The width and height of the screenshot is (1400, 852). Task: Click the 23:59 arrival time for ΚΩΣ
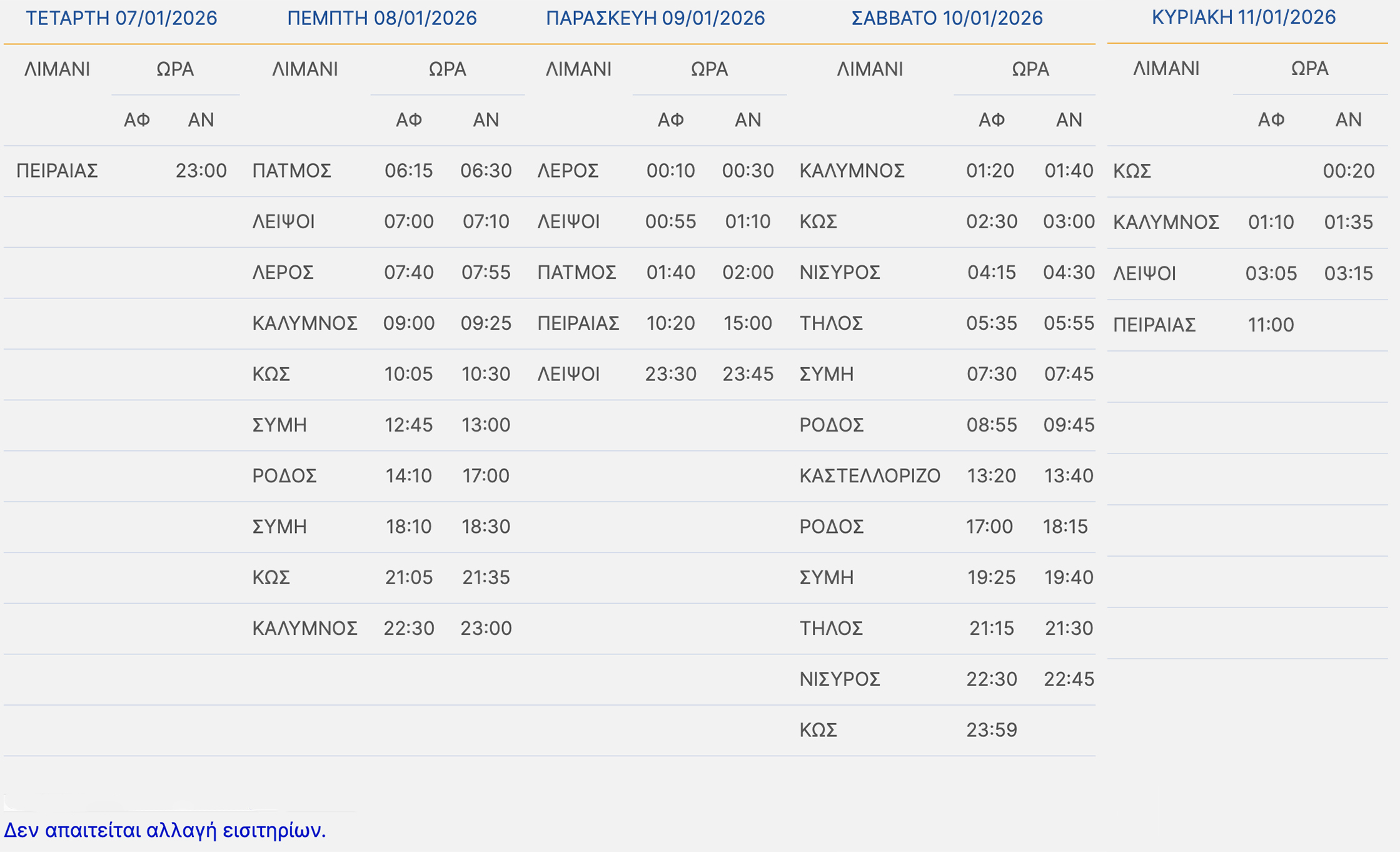pos(991,730)
